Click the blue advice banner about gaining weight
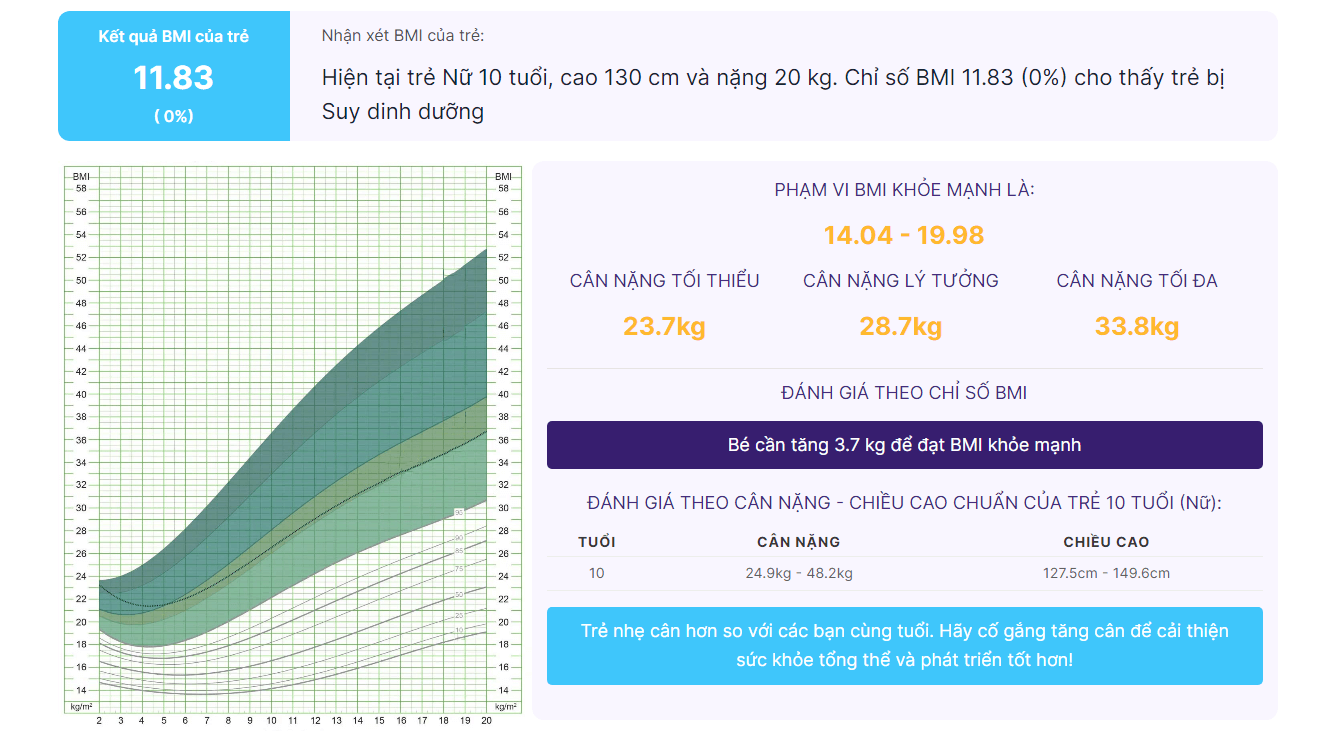The height and width of the screenshot is (735, 1336). [903, 643]
